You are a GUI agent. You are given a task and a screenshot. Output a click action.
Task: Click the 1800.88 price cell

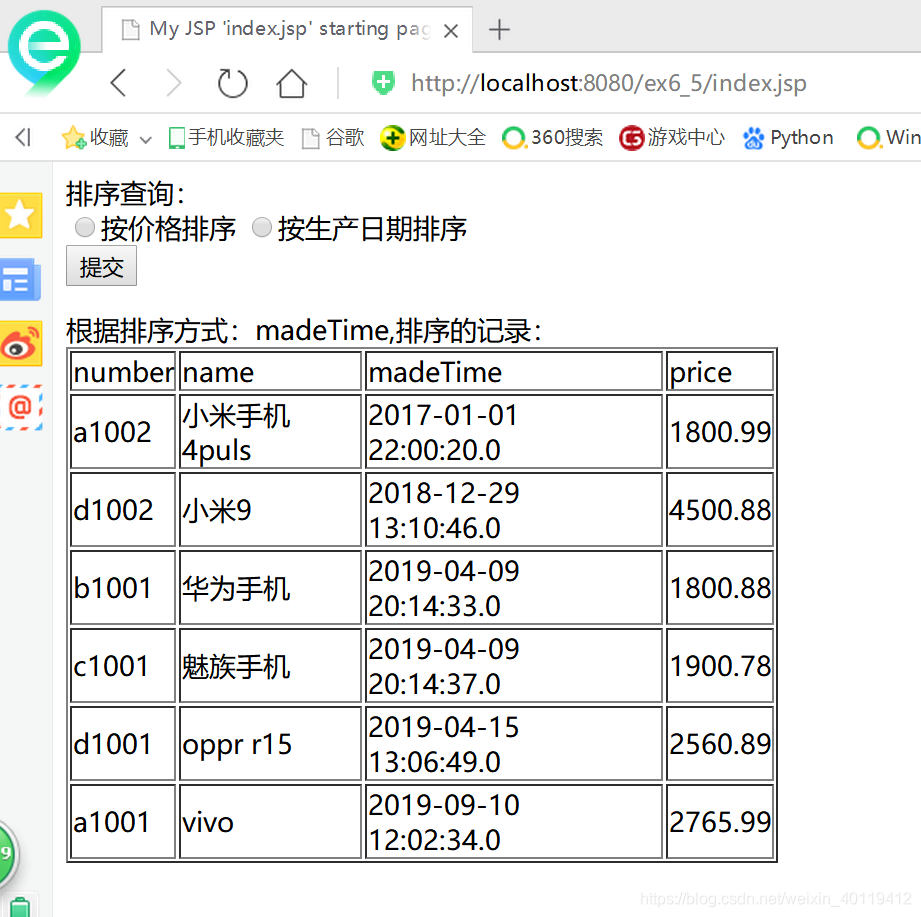720,588
